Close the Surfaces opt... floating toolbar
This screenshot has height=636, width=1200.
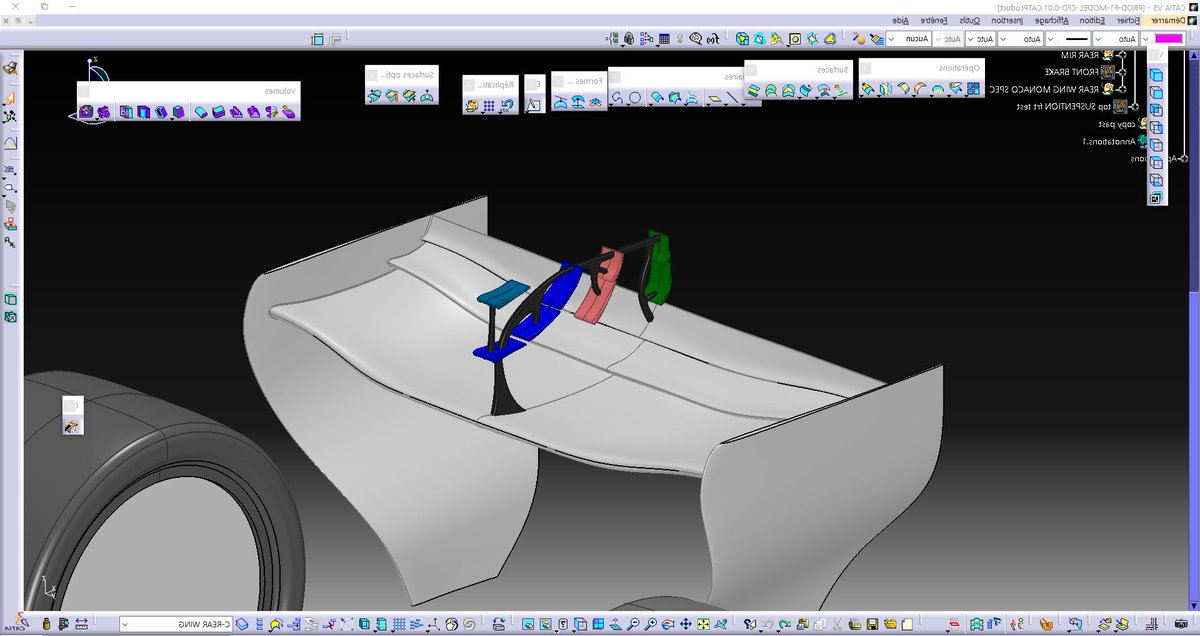click(372, 75)
